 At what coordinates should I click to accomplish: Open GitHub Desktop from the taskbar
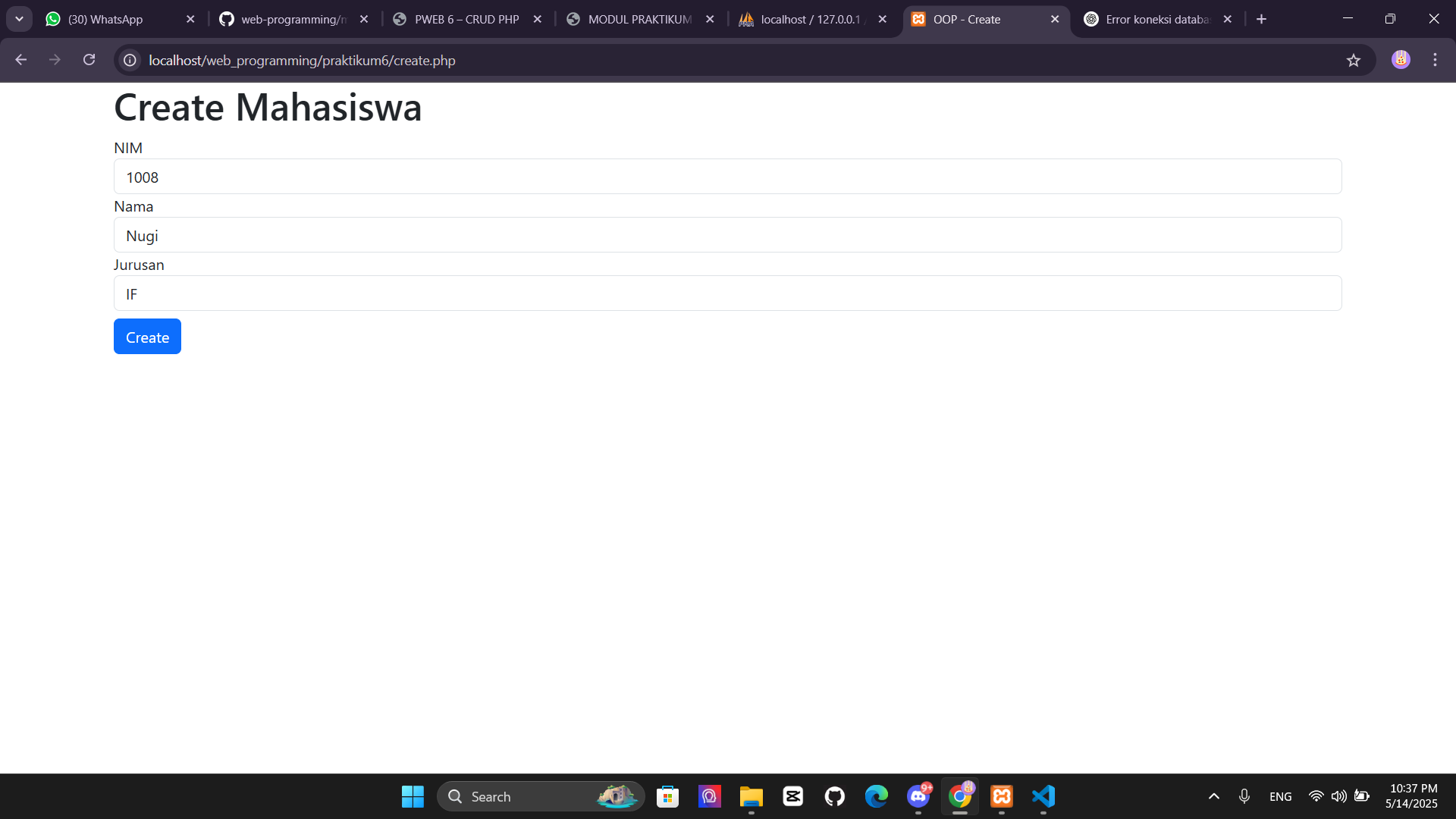tap(834, 796)
